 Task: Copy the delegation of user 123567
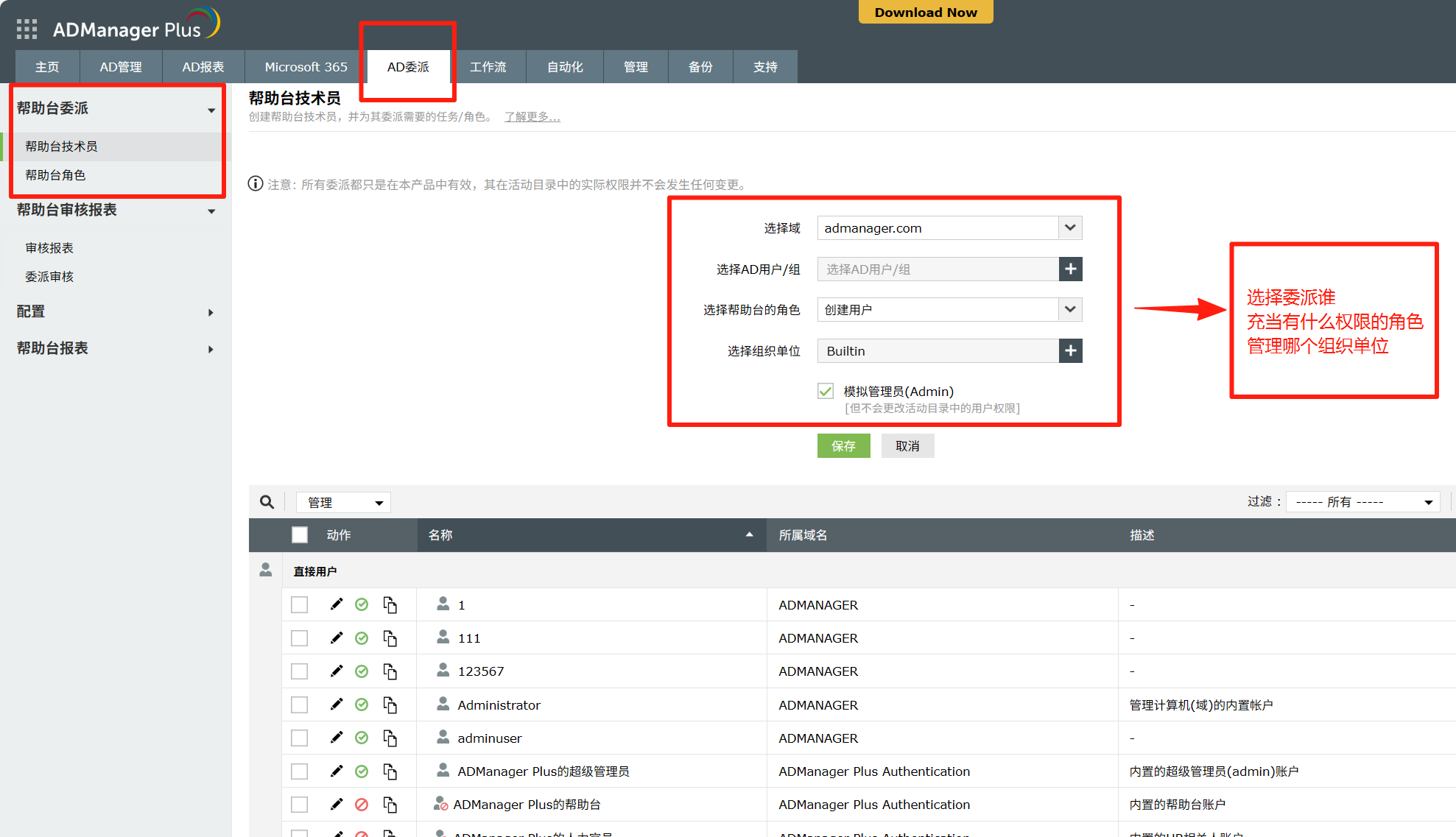coord(390,671)
